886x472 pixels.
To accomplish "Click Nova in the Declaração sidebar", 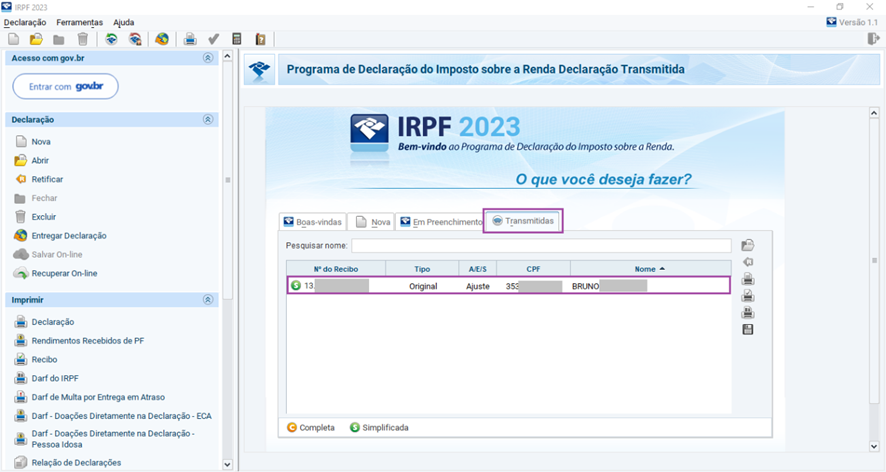I will (41, 142).
